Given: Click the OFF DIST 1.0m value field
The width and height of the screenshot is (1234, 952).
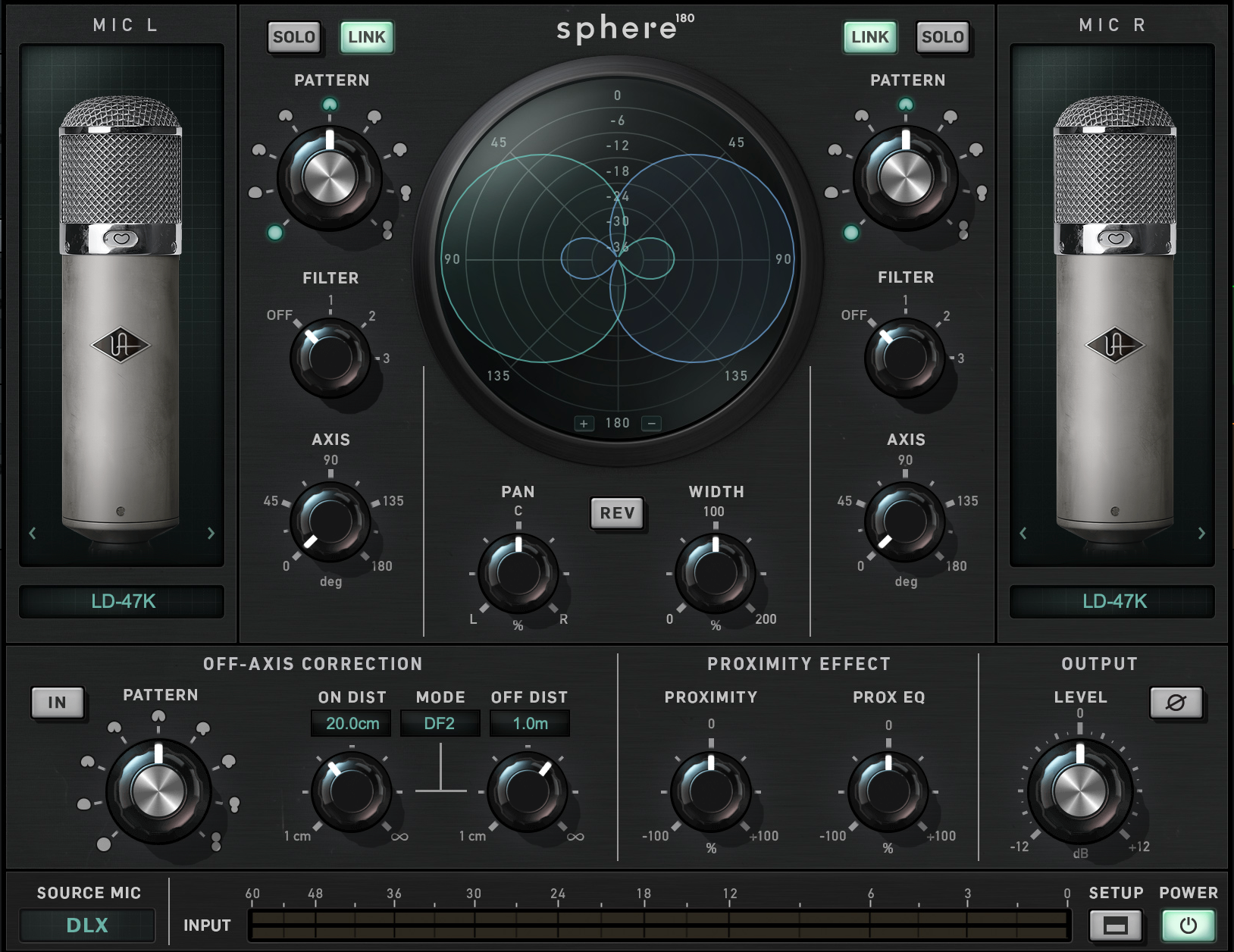Looking at the screenshot, I should pyautogui.click(x=530, y=723).
